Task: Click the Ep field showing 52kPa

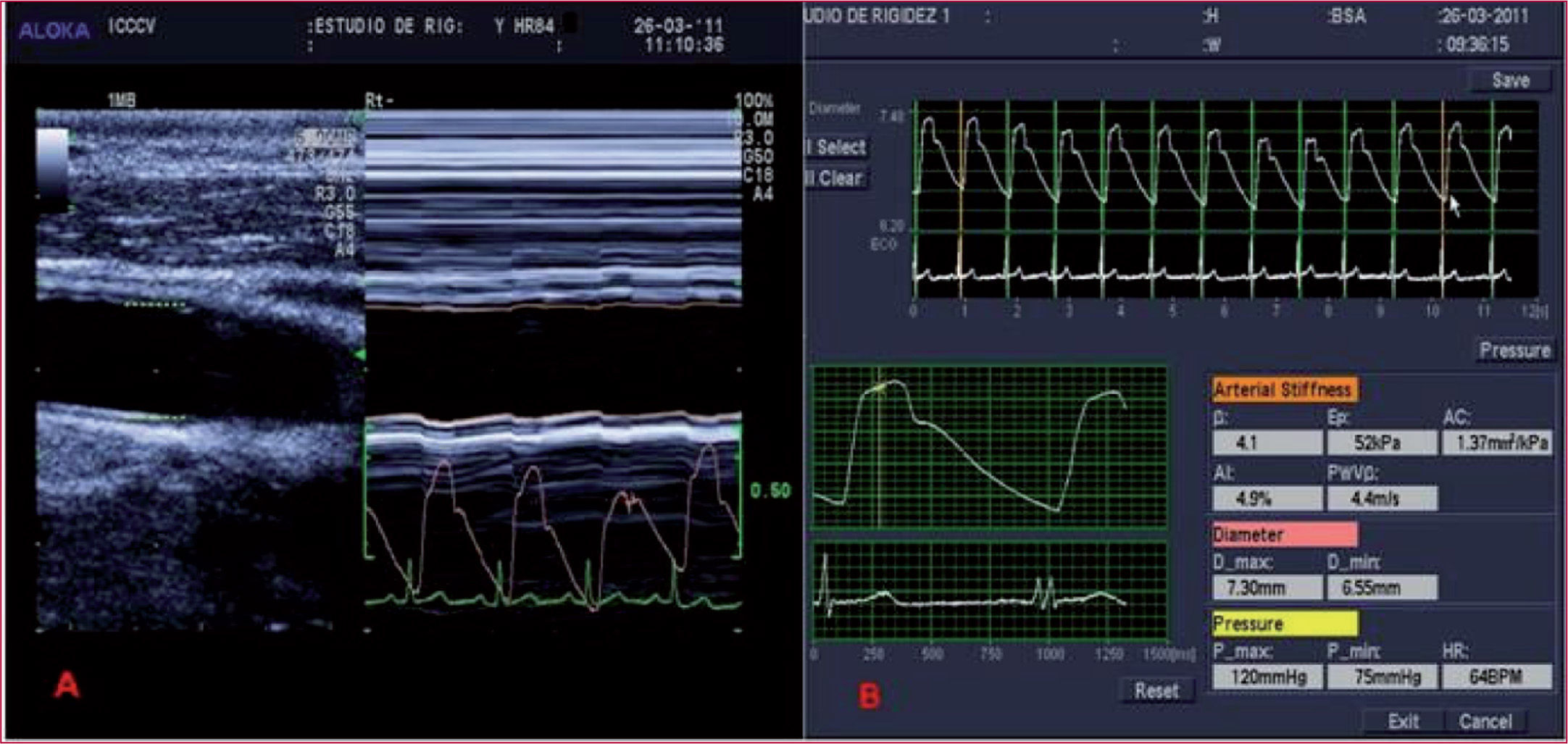Action: click(1381, 443)
